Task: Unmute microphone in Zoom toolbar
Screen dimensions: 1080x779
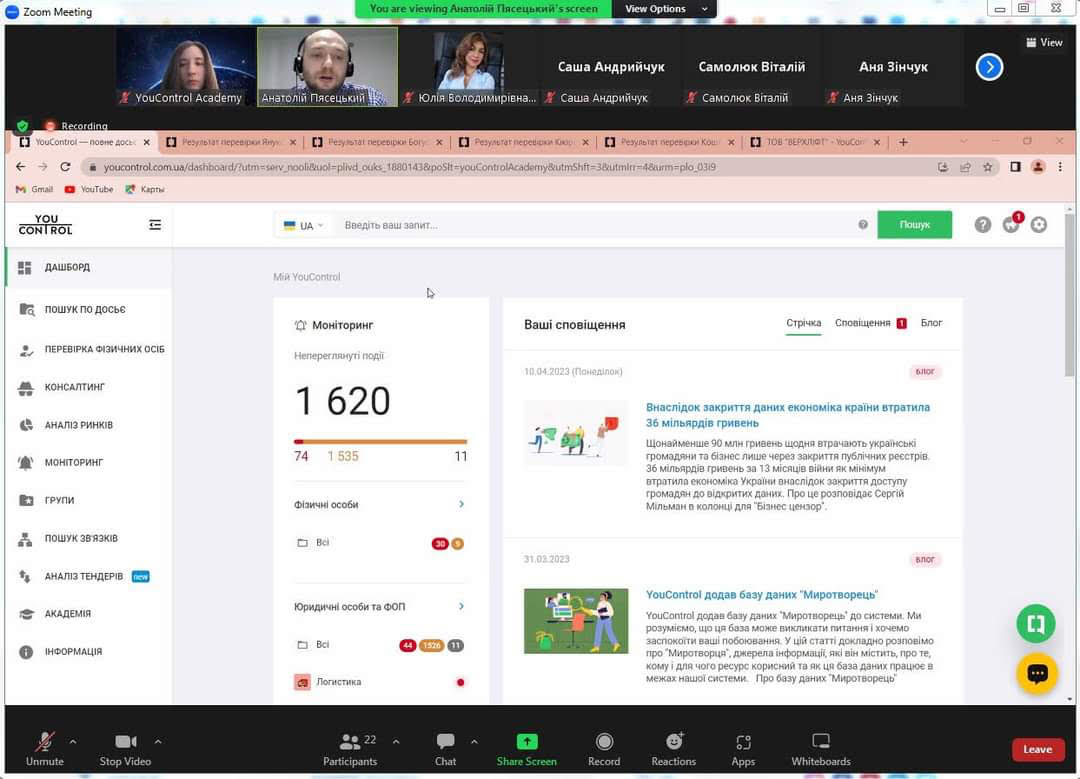Action: (45, 749)
